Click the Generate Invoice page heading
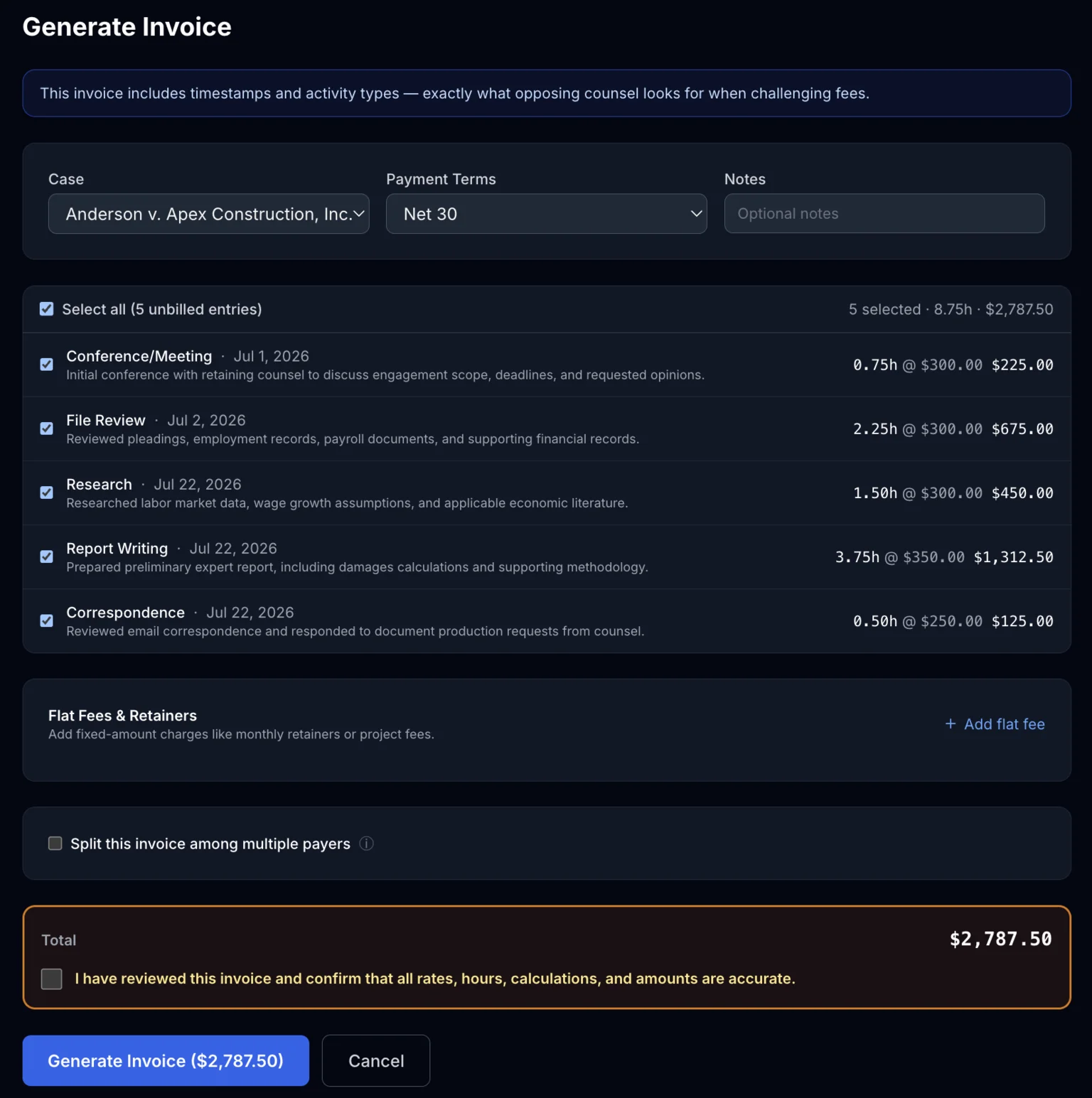Viewport: 1092px width, 1098px height. pyautogui.click(x=127, y=27)
